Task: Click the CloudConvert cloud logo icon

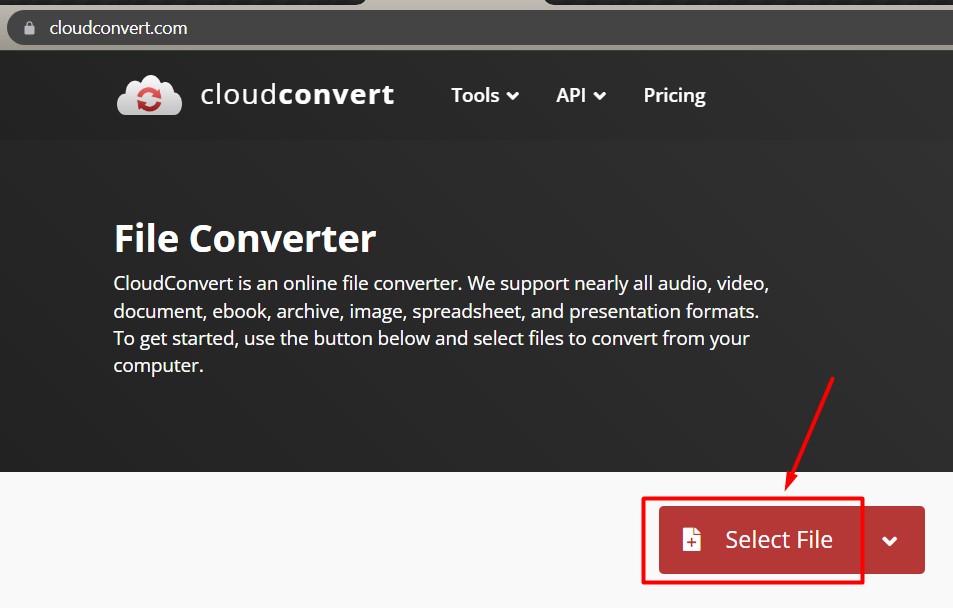Action: 149,95
